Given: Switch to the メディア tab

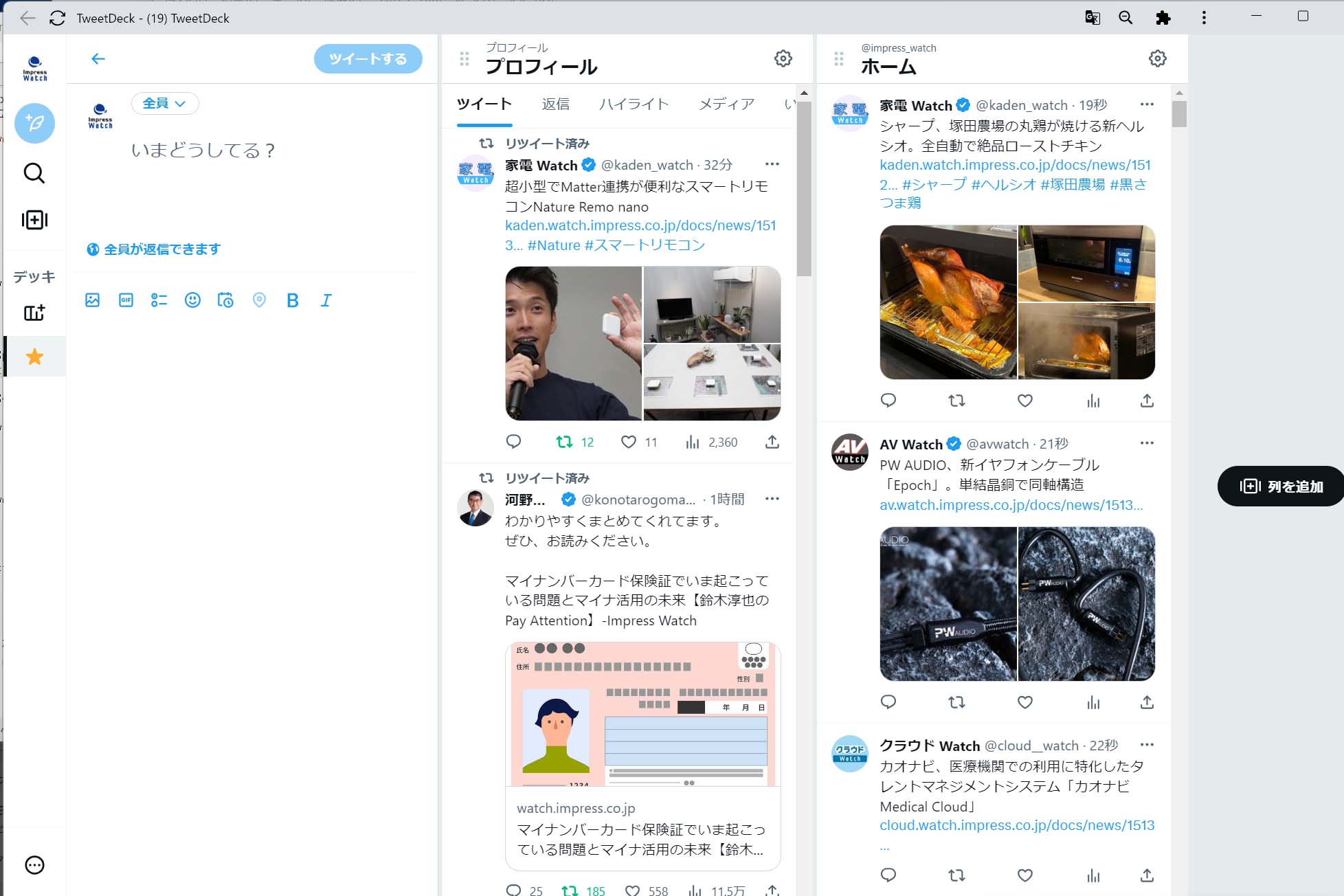Looking at the screenshot, I should [x=726, y=104].
